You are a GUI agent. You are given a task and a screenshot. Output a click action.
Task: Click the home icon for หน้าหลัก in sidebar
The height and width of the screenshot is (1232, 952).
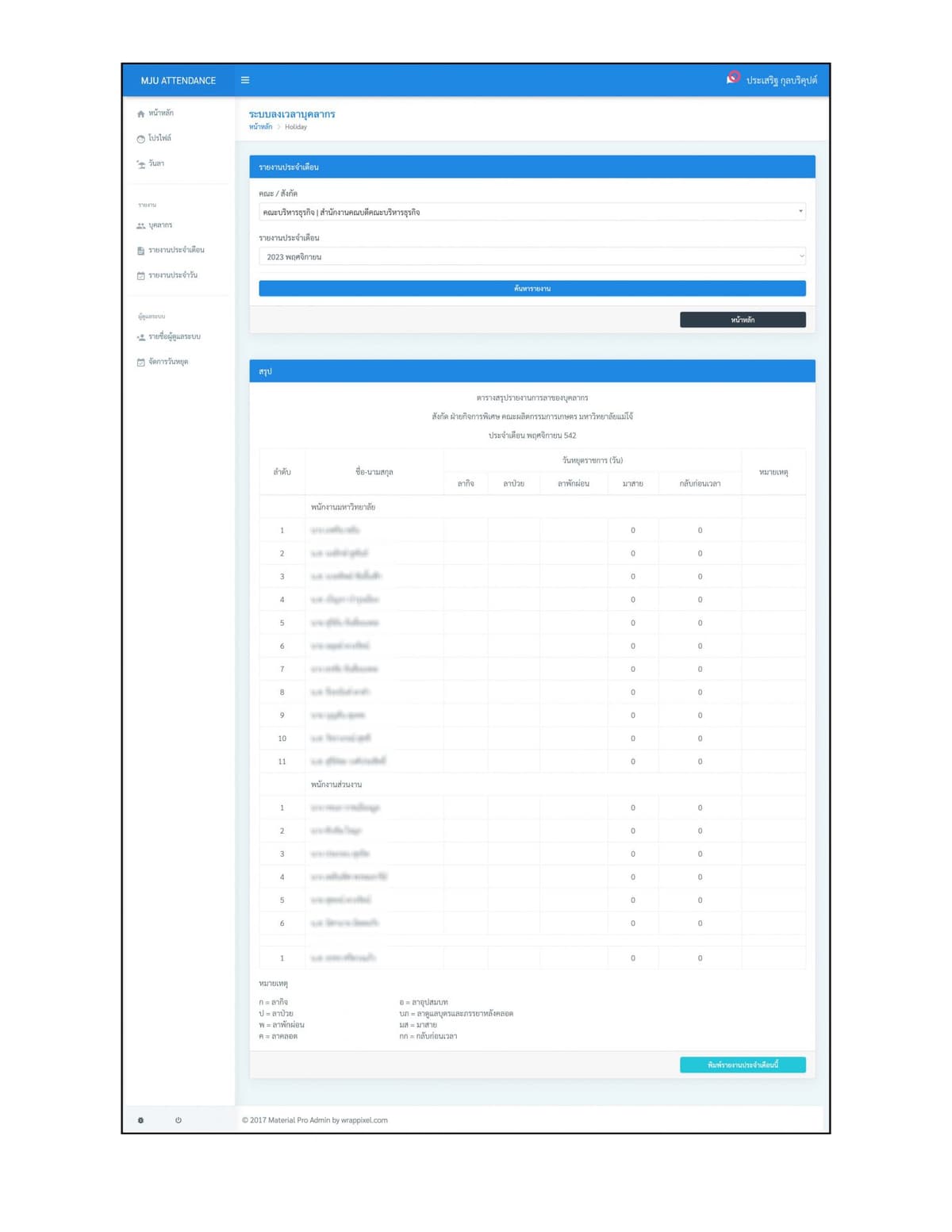(141, 113)
